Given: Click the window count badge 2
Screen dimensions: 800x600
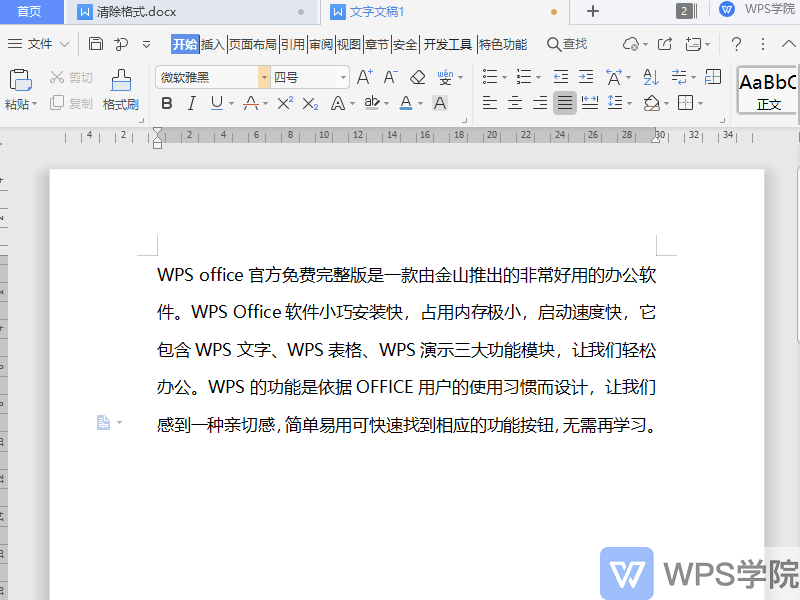Looking at the screenshot, I should click(685, 11).
